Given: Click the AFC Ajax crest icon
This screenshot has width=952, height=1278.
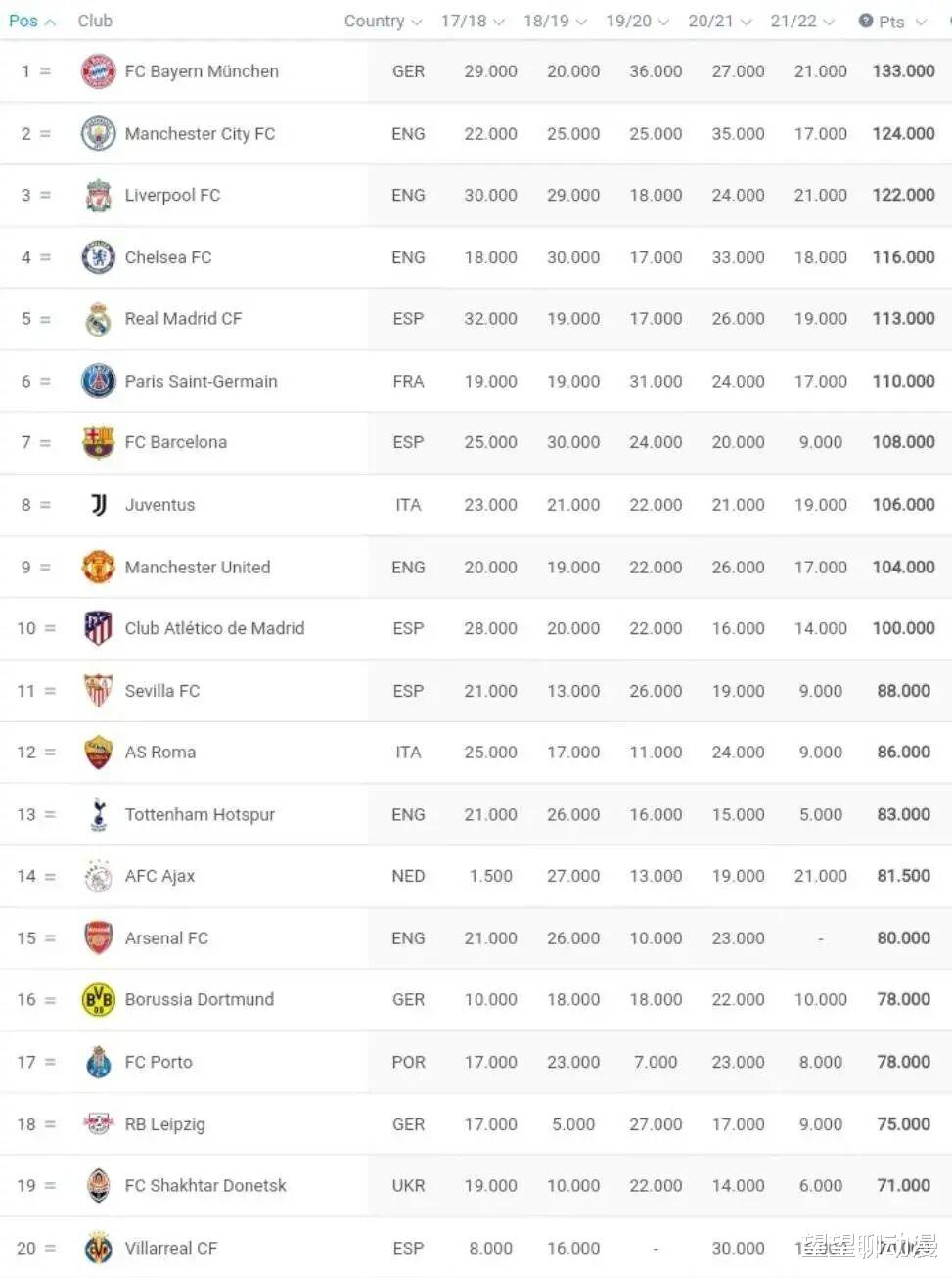Looking at the screenshot, I should [x=98, y=876].
